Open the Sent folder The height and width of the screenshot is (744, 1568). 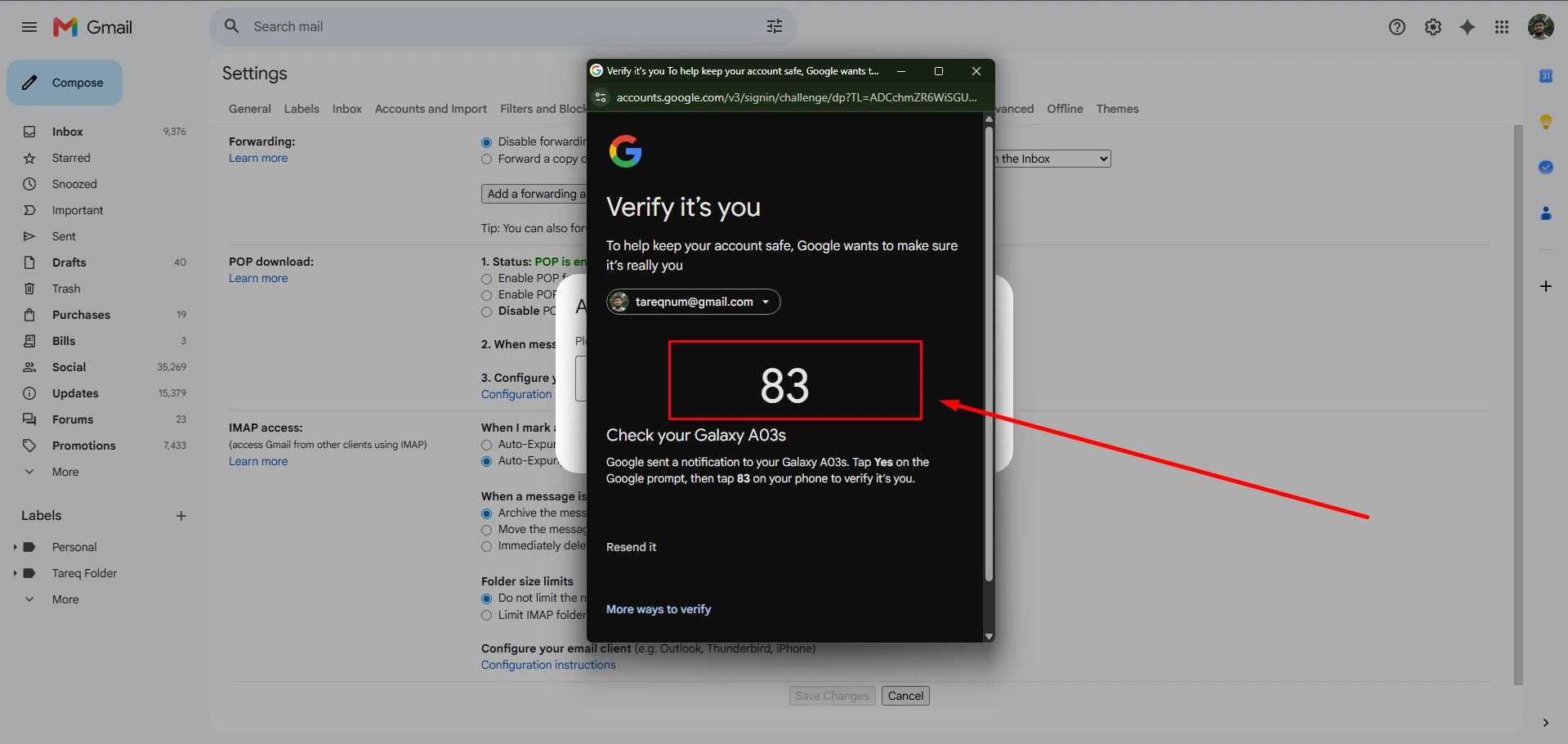coord(105,236)
